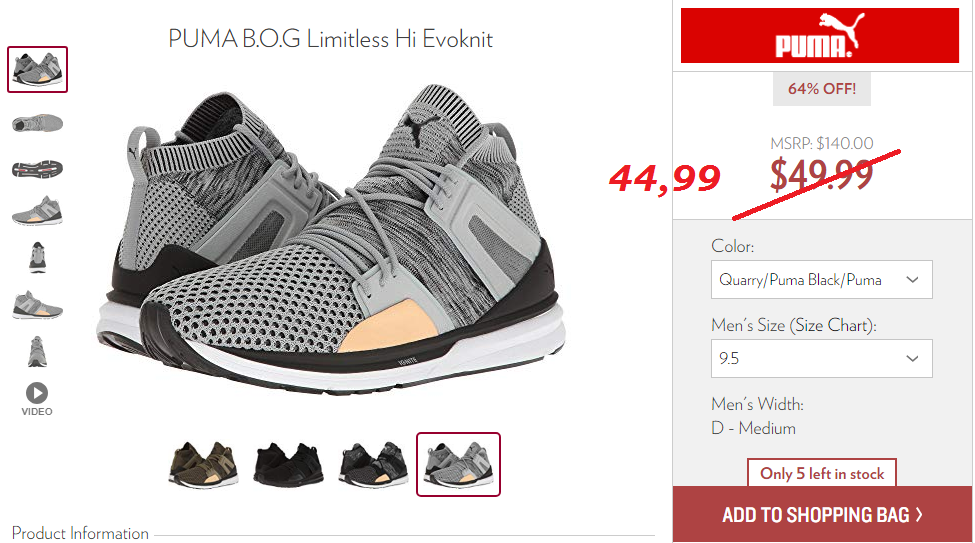Show the back heel view thumbnail
Screen dimensions: 975x543
37,351
